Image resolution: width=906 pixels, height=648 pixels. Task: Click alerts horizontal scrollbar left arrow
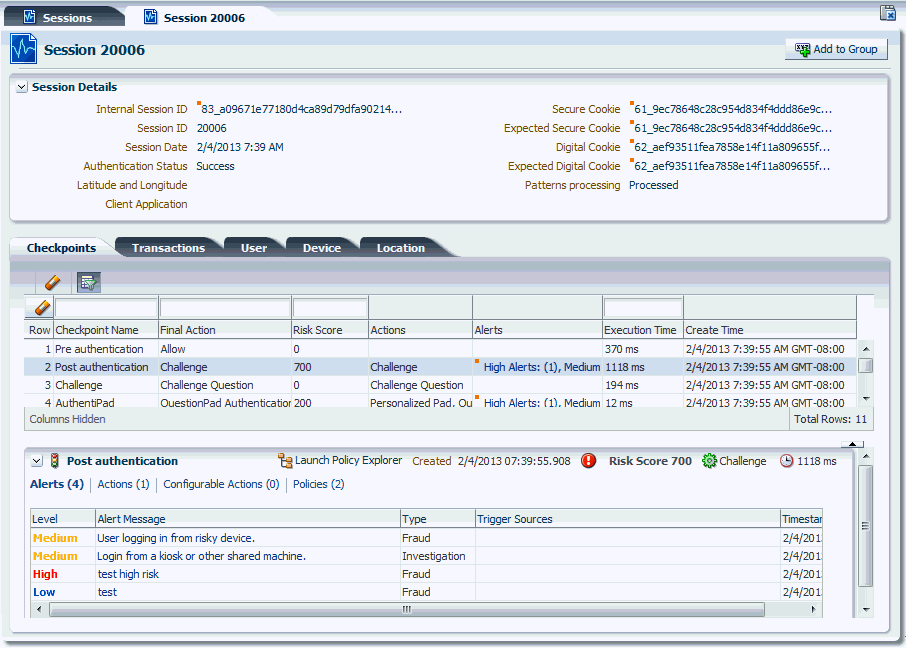click(39, 609)
